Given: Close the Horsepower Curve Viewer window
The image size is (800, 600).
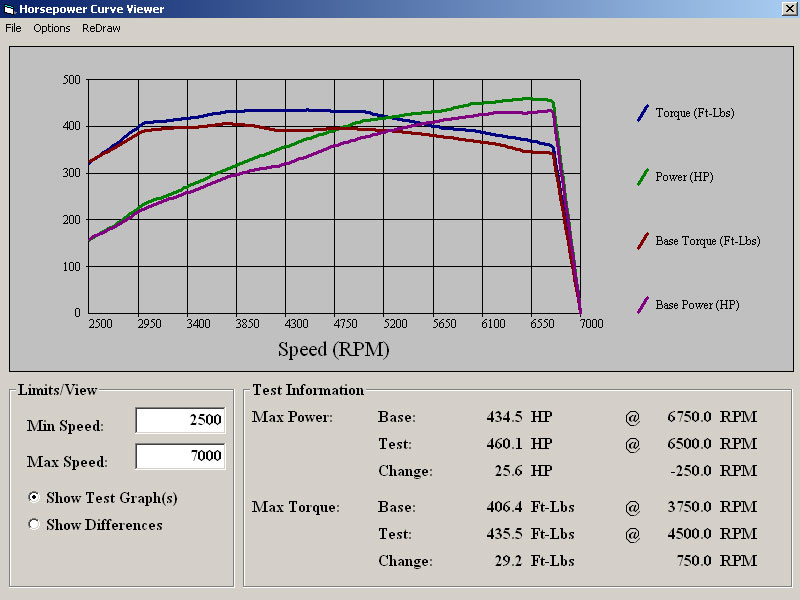Looking at the screenshot, I should point(789,9).
